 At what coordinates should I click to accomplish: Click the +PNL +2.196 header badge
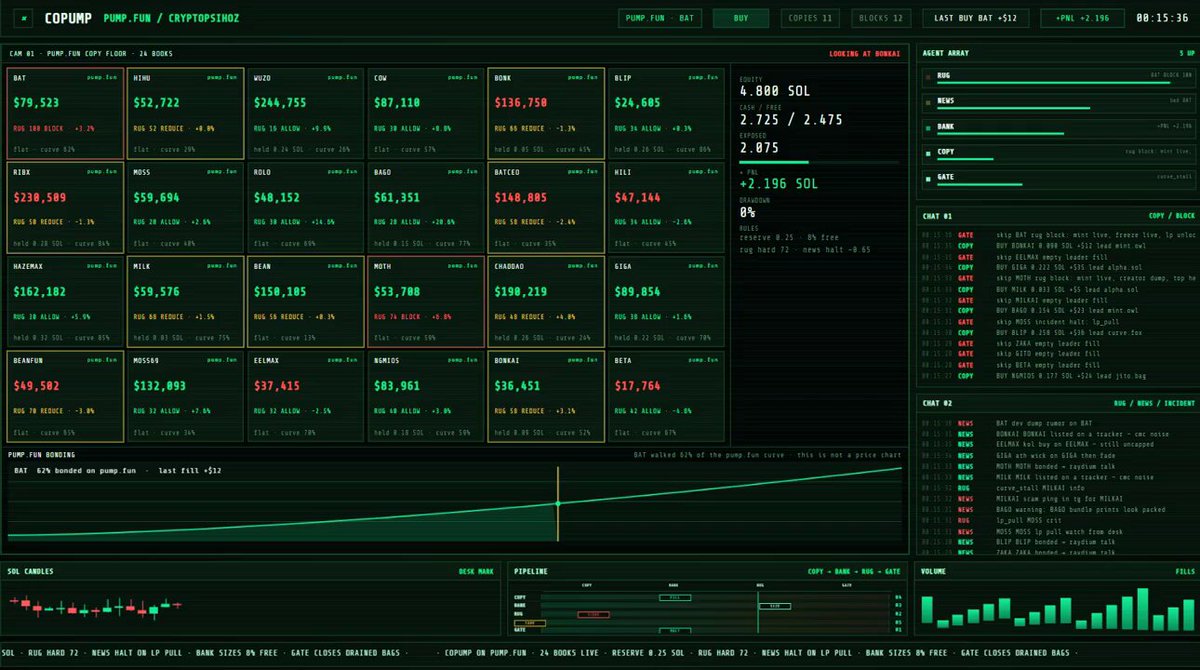1083,18
